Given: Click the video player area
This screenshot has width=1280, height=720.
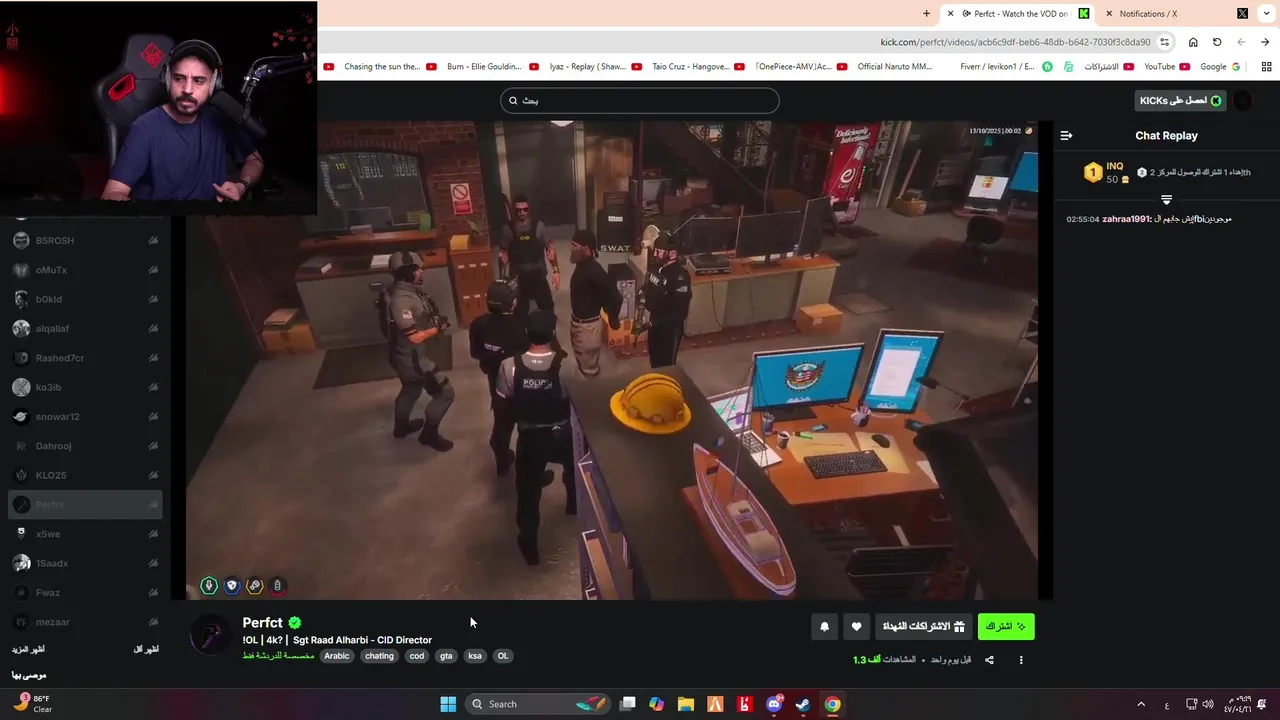Looking at the screenshot, I should coord(611,360).
